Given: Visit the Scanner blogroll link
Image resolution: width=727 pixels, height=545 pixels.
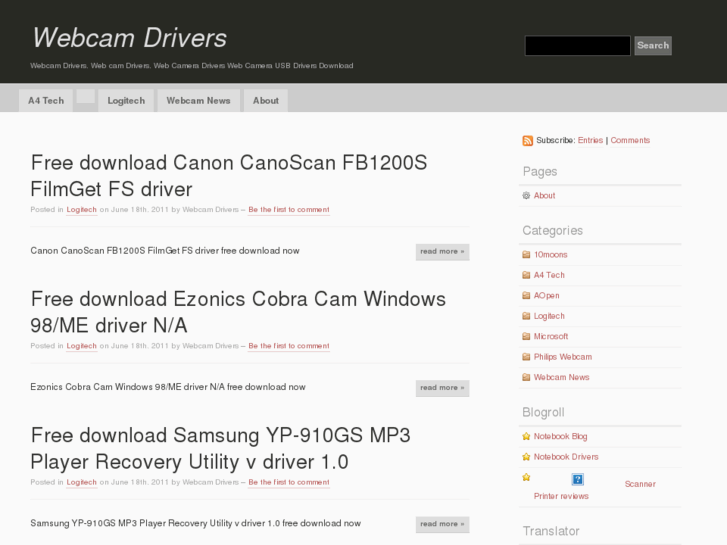Looking at the screenshot, I should (x=640, y=484).
